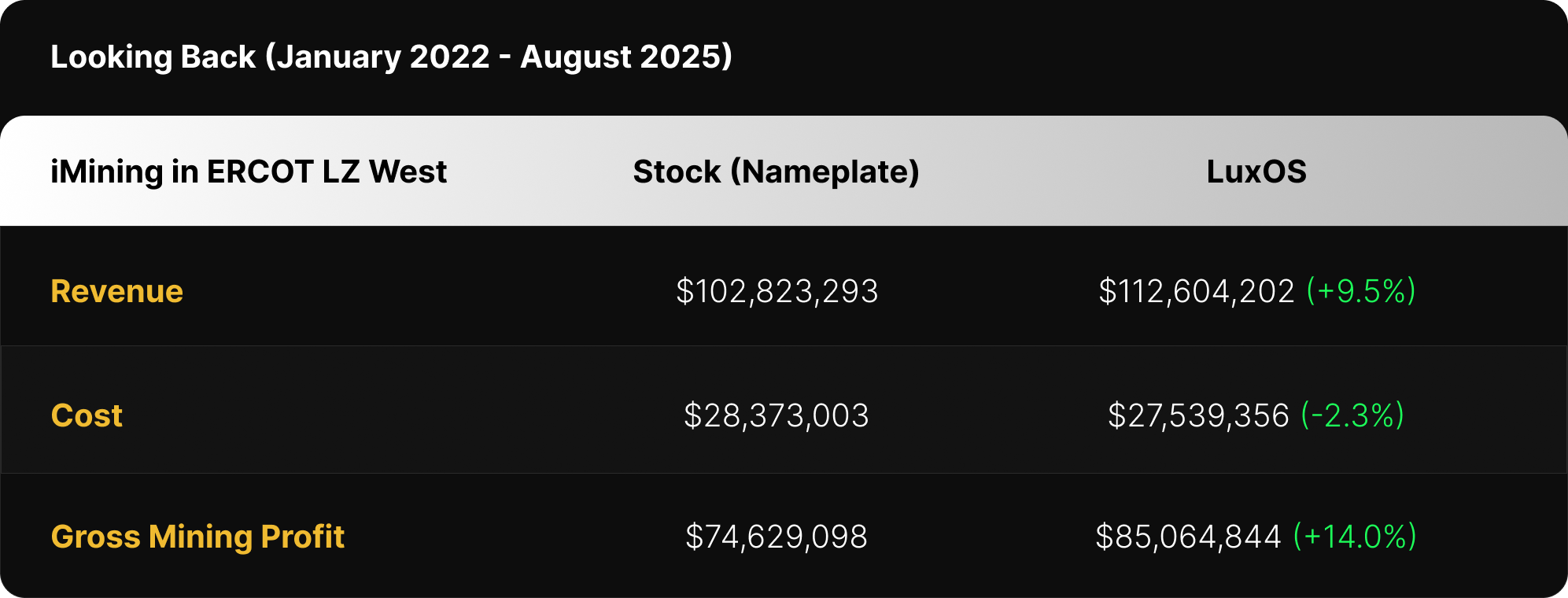Click the Stock revenue value $102,823,293
1568x598 pixels.
pyautogui.click(x=777, y=291)
